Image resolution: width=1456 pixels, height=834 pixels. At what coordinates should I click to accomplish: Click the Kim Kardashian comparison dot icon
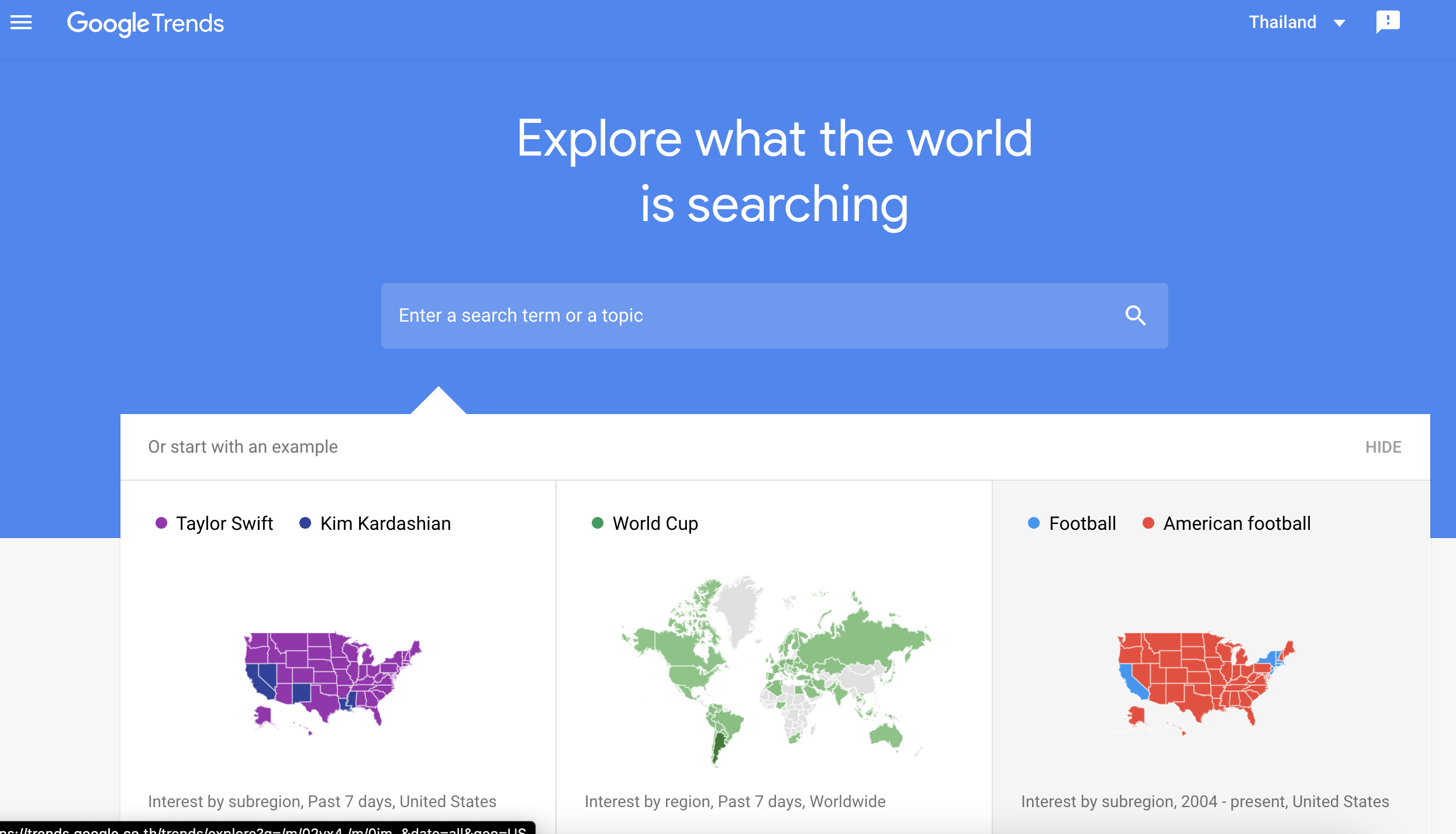click(x=306, y=522)
